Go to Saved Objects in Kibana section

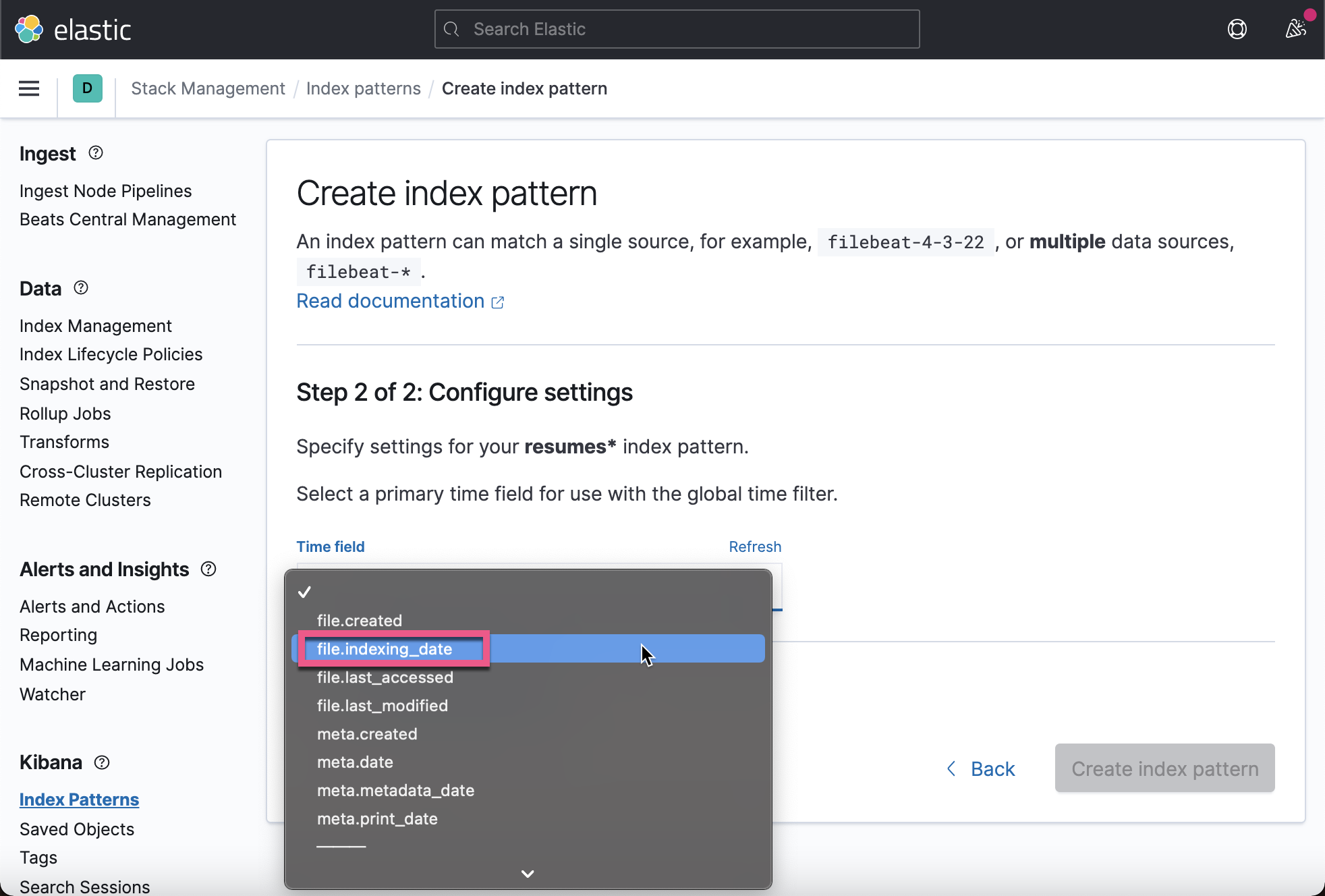(x=77, y=829)
